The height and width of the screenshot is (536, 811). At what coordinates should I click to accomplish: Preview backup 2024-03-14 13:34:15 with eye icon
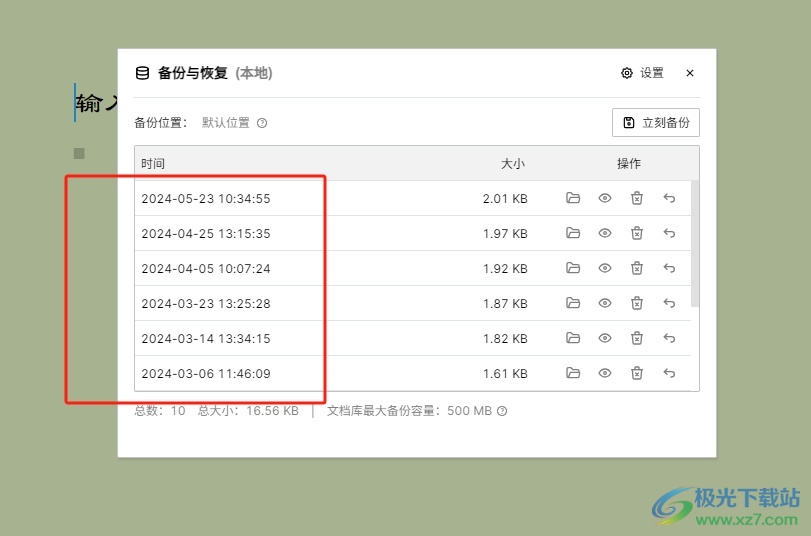[x=605, y=338]
